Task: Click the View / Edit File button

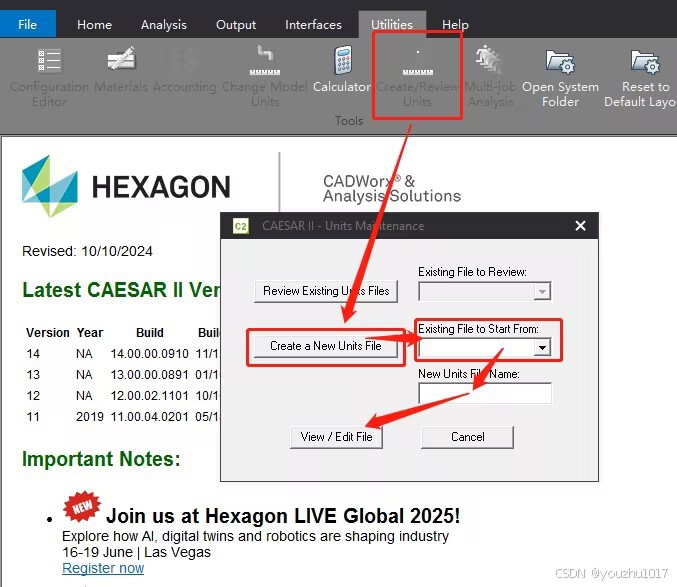Action: [x=336, y=437]
